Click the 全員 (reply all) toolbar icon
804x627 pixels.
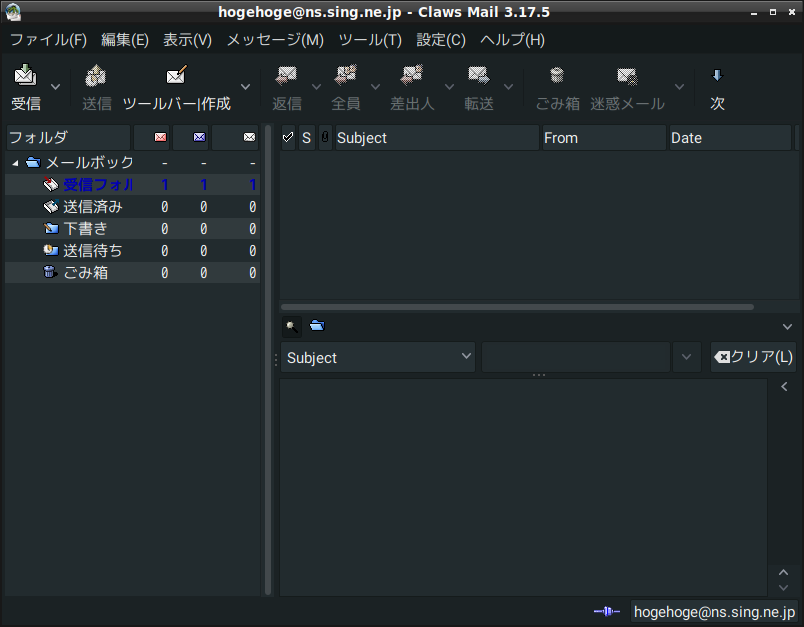(x=346, y=75)
